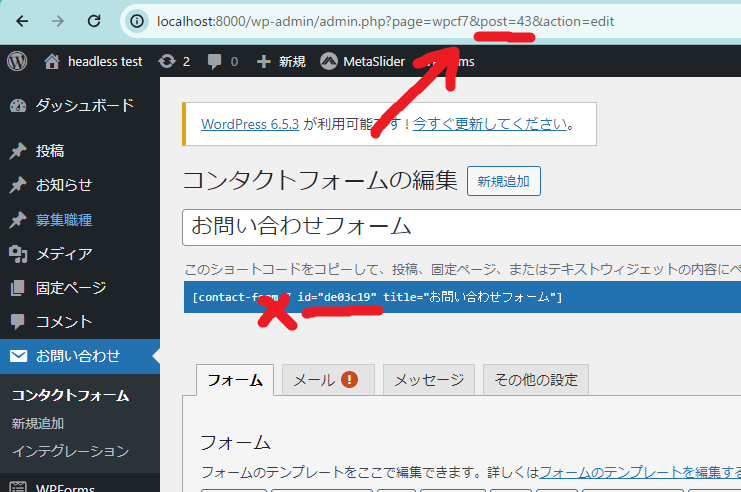This screenshot has width=741, height=492.
Task: Click the 投稿 pushpin icon
Action: pyautogui.click(x=18, y=151)
